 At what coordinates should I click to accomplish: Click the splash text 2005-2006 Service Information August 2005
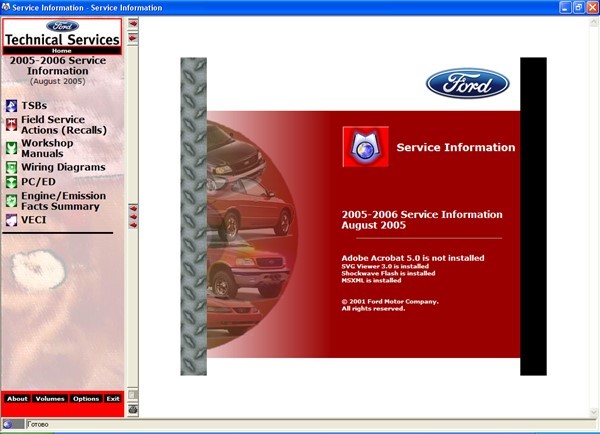422,220
